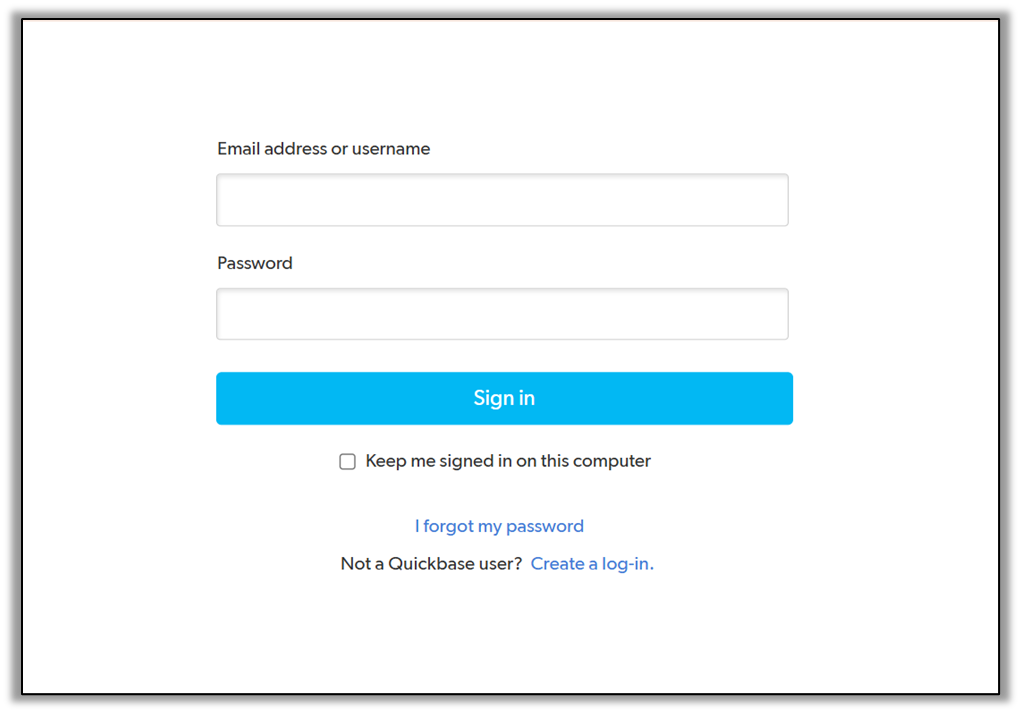Click the Email address or username field
This screenshot has width=1021, height=713.
[502, 200]
